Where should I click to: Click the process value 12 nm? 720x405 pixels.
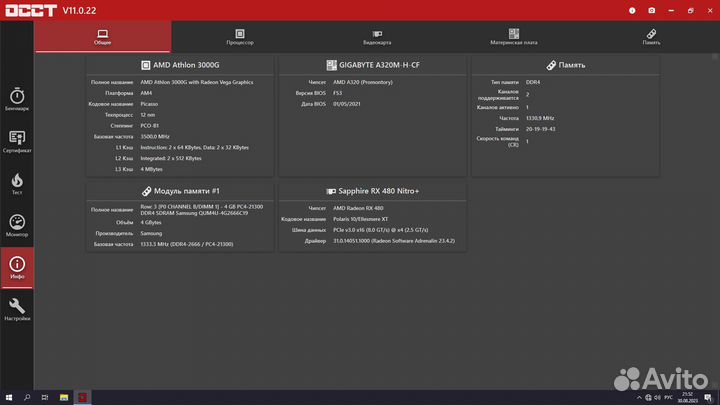(148, 115)
